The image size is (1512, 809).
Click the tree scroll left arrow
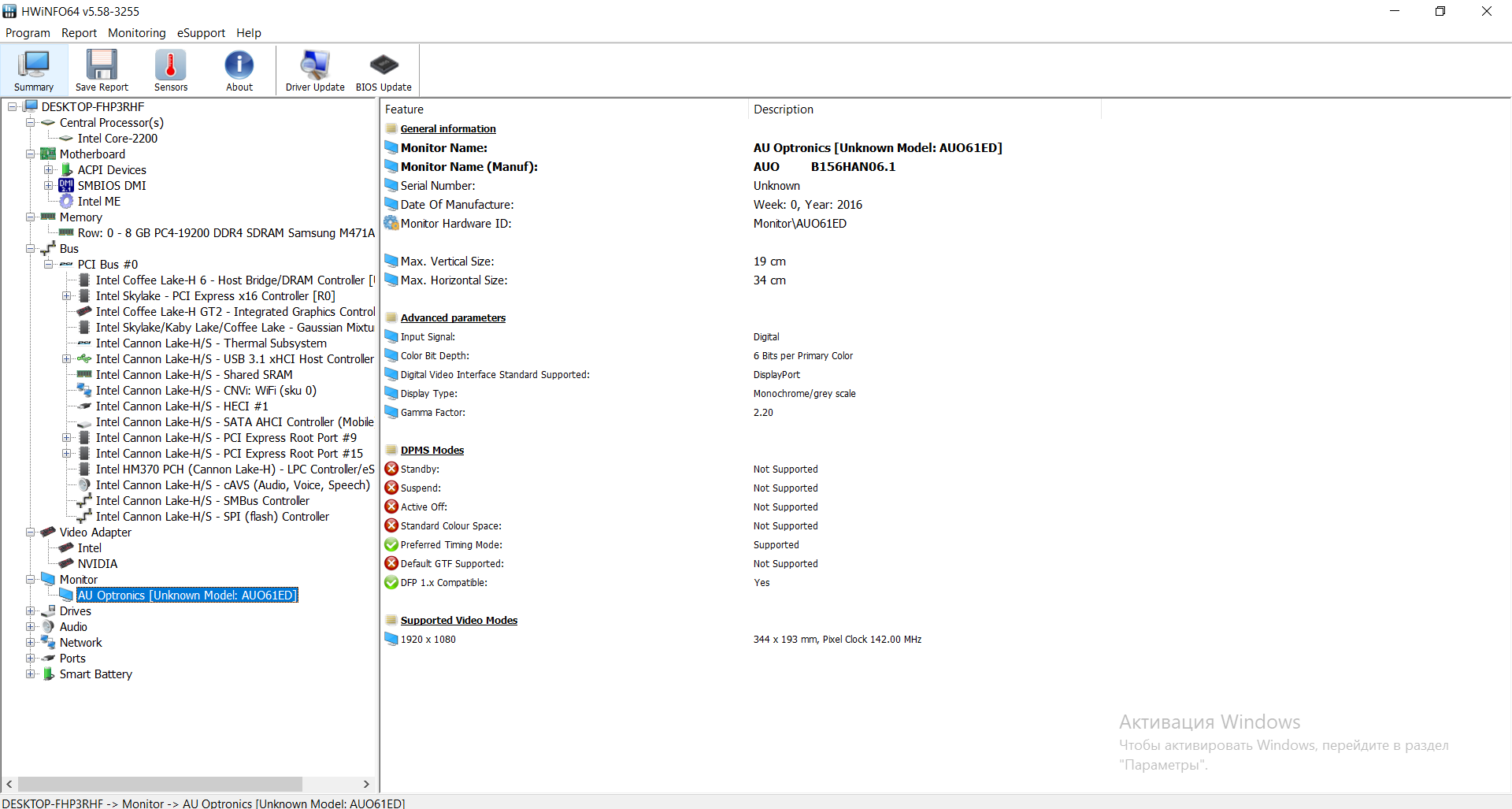click(9, 785)
